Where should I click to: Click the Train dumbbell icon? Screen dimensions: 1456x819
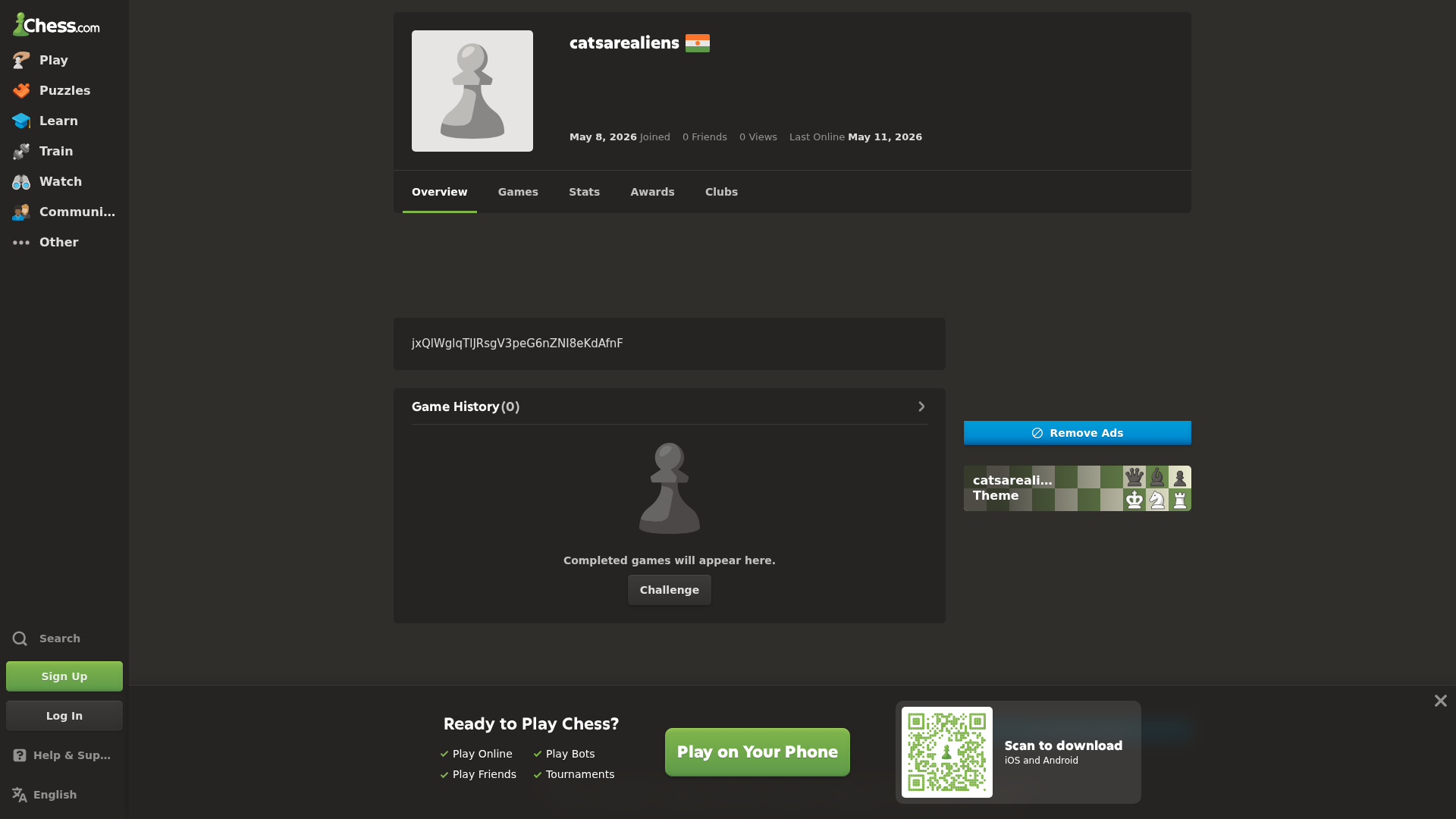pyautogui.click(x=21, y=151)
